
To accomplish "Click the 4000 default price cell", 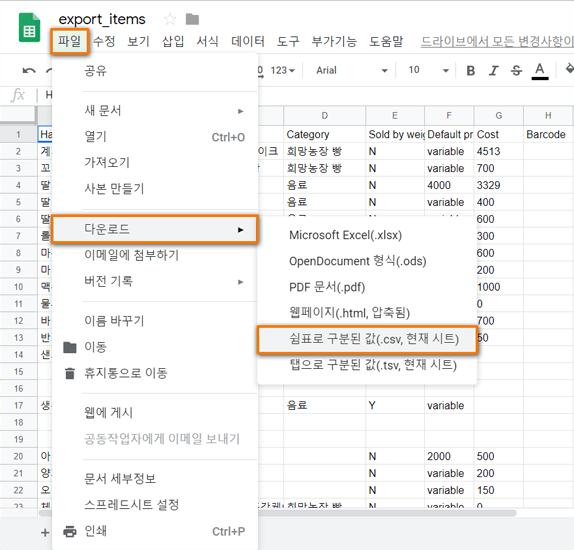I will pos(449,185).
